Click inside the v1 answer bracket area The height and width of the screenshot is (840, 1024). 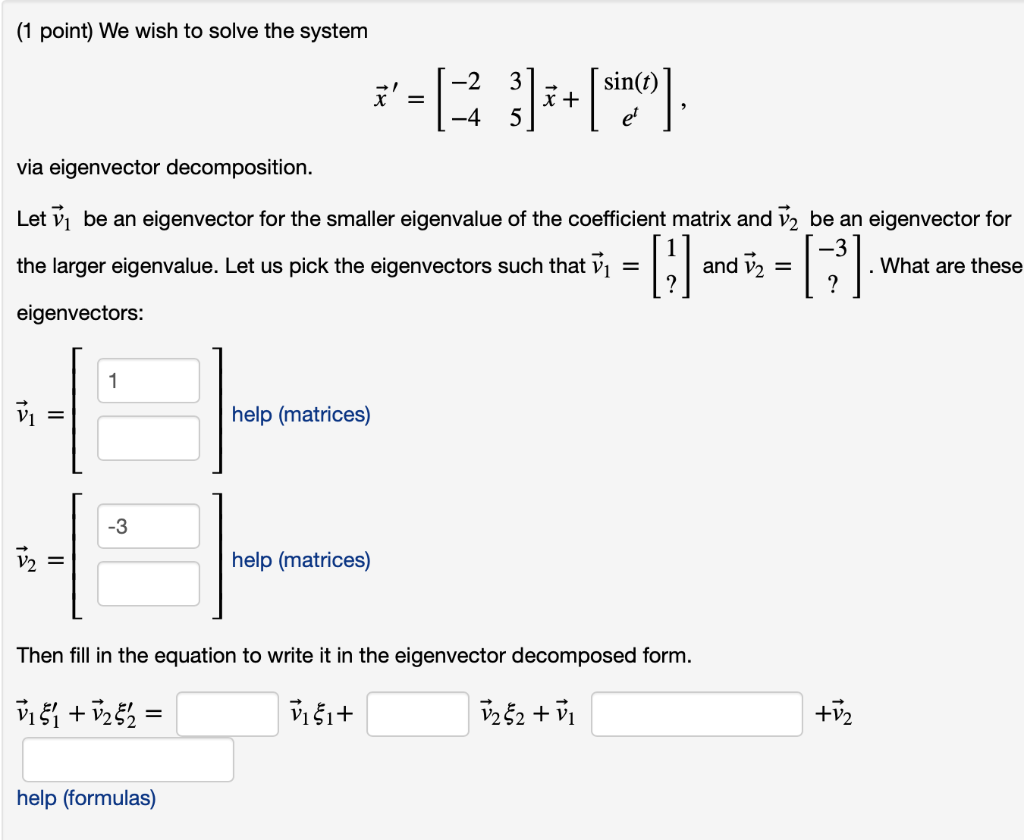[x=147, y=409]
